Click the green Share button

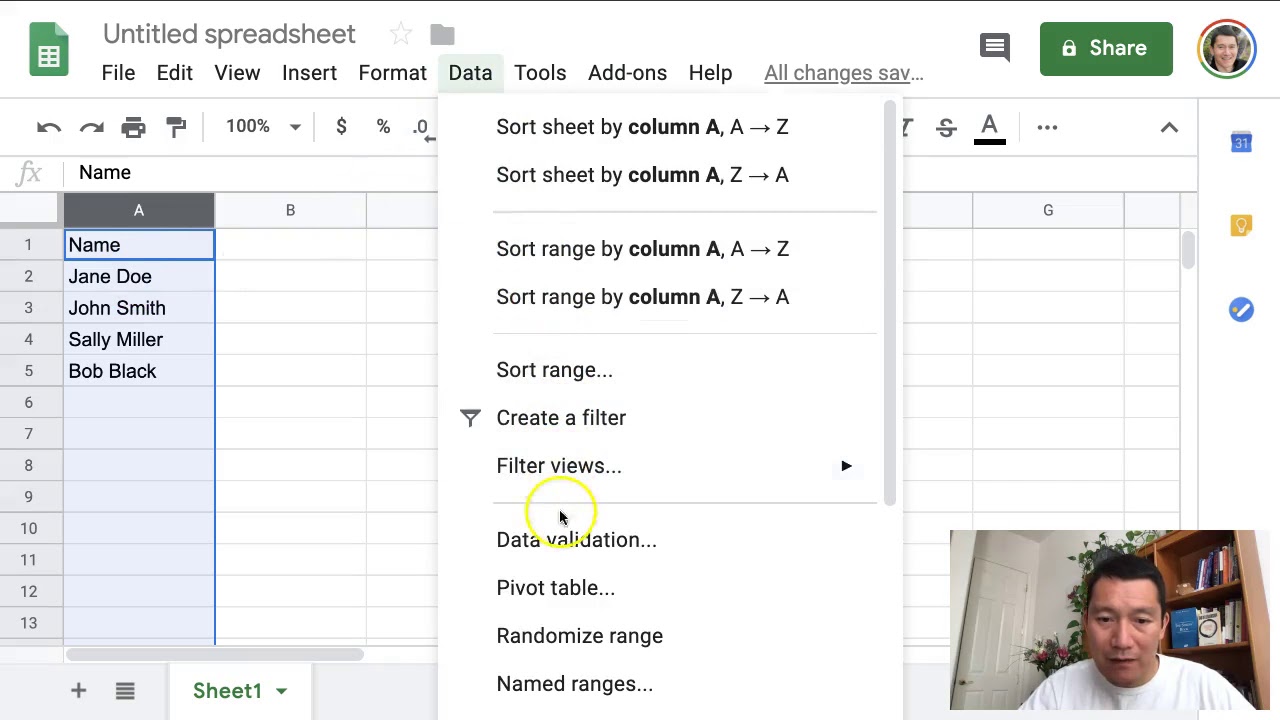pyautogui.click(x=1105, y=48)
